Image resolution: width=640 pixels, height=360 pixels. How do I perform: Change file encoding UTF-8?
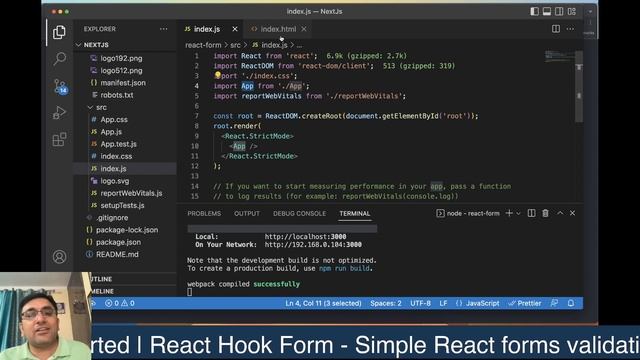tap(420, 303)
